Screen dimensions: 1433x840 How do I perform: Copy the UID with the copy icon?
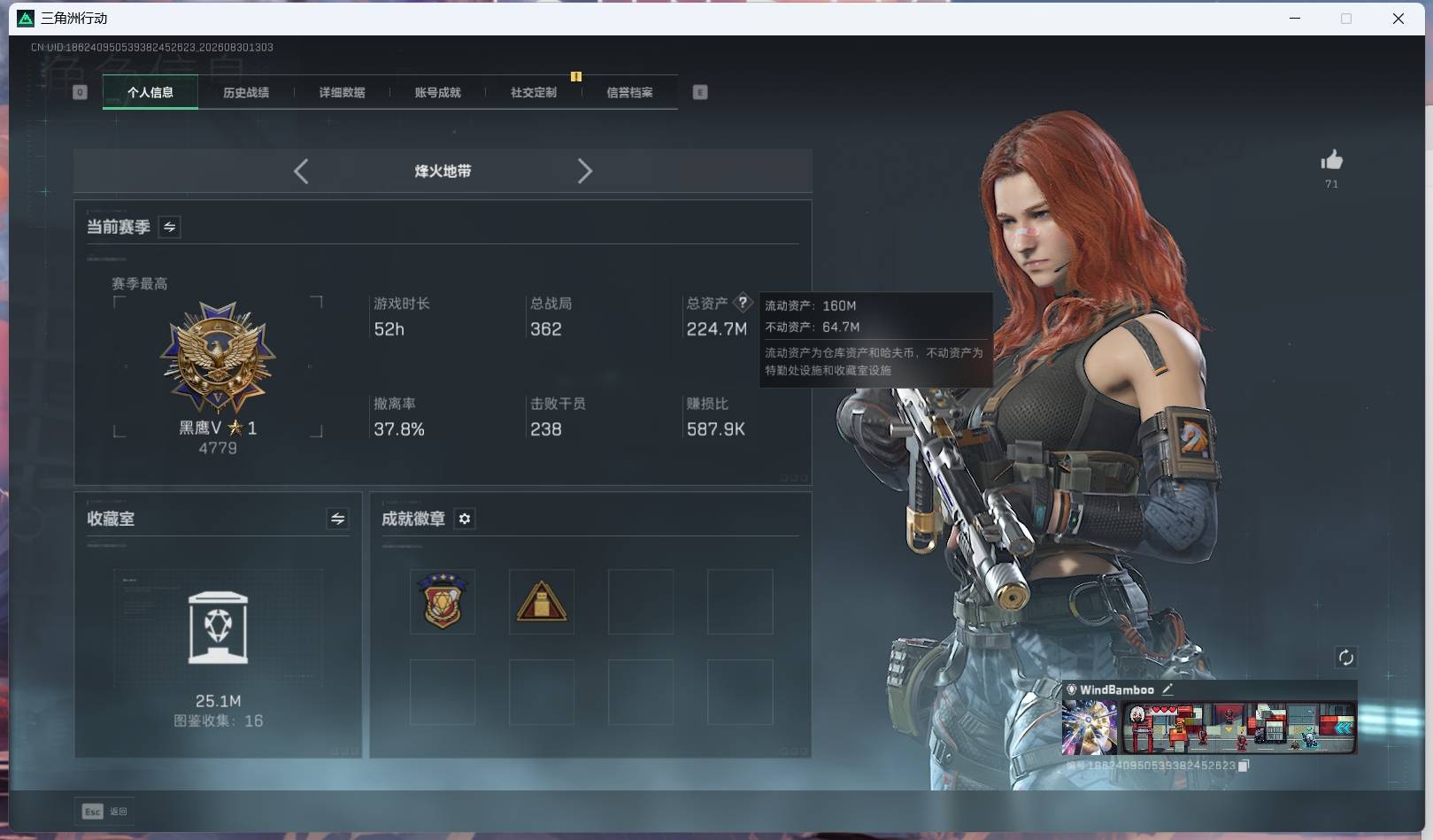(x=1244, y=766)
